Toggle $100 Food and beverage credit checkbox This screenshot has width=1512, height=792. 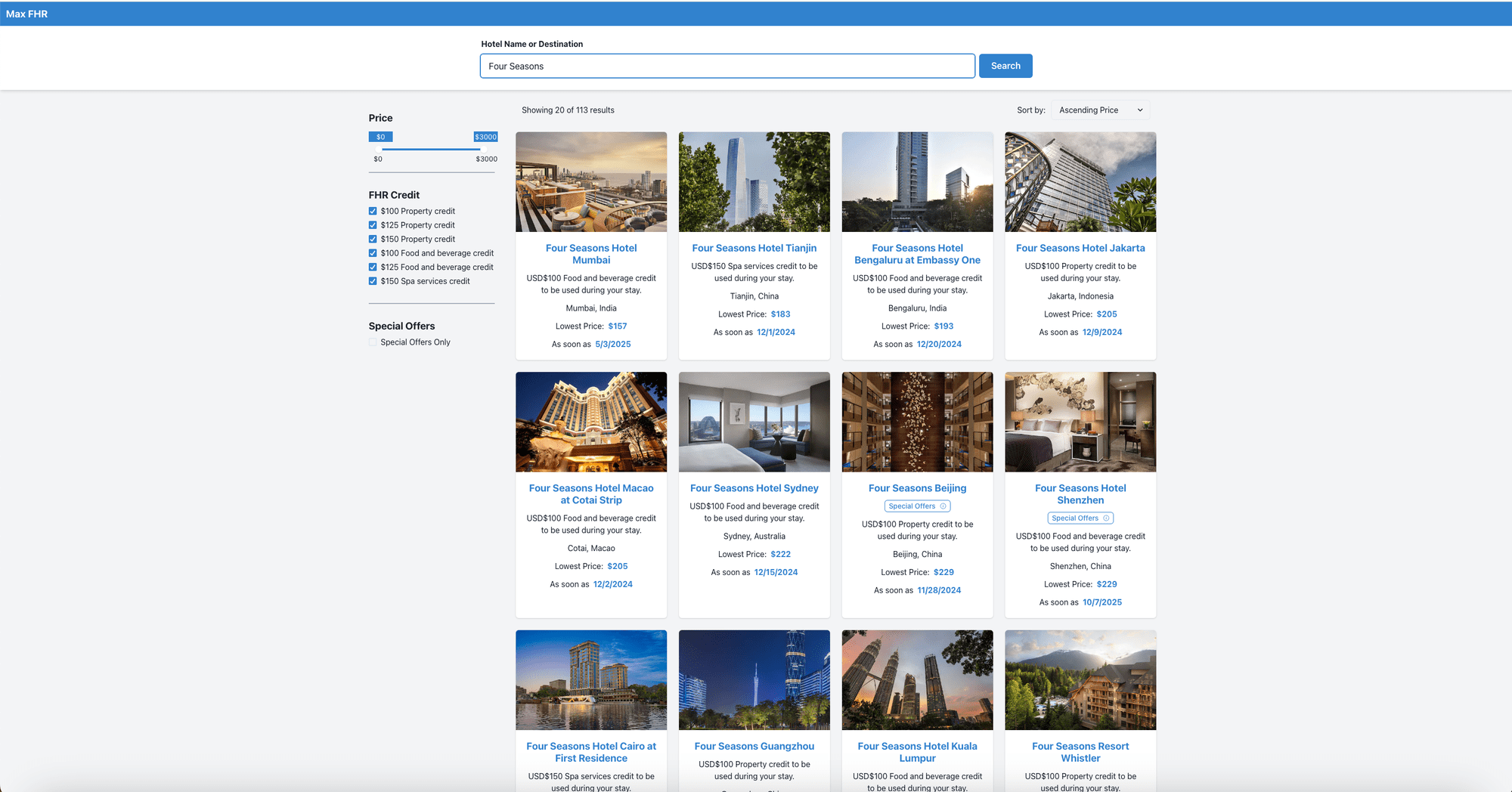(x=373, y=253)
